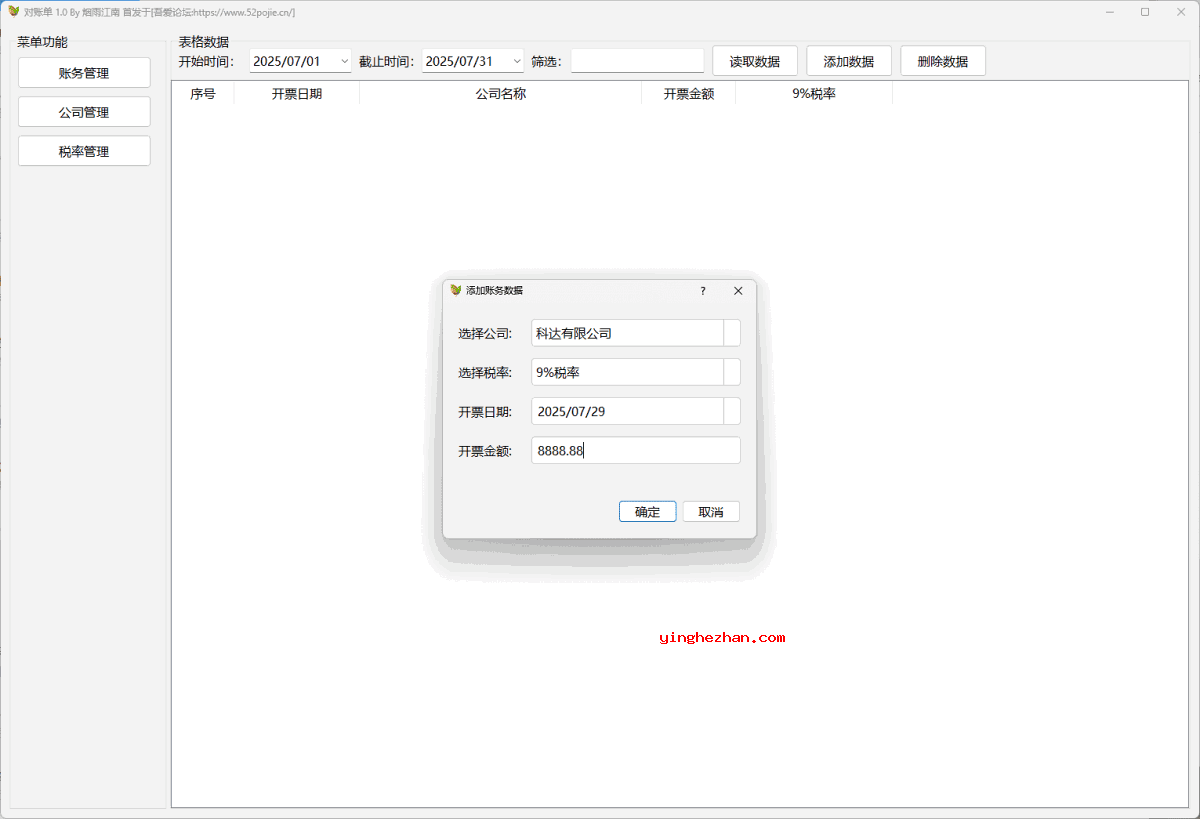Viewport: 1200px width, 819px height.
Task: Expand the 截止时间 date dropdown
Action: tap(517, 61)
